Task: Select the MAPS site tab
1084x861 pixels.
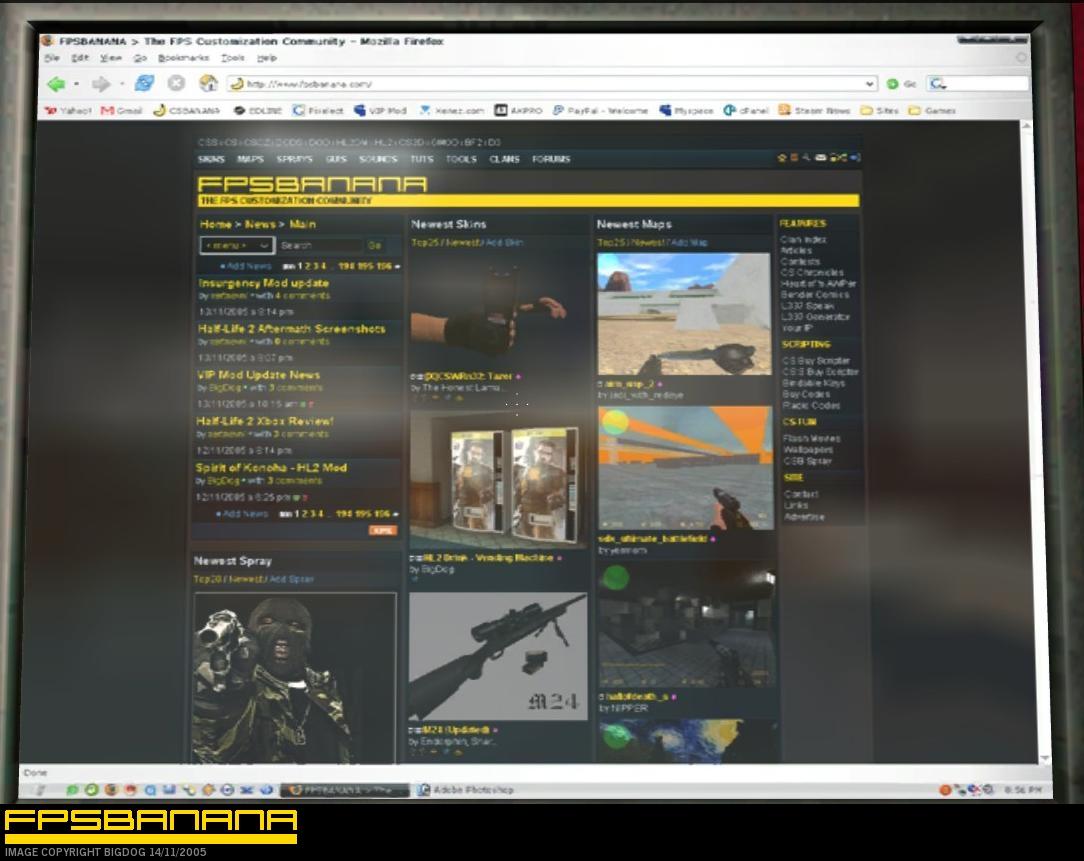Action: (x=250, y=159)
